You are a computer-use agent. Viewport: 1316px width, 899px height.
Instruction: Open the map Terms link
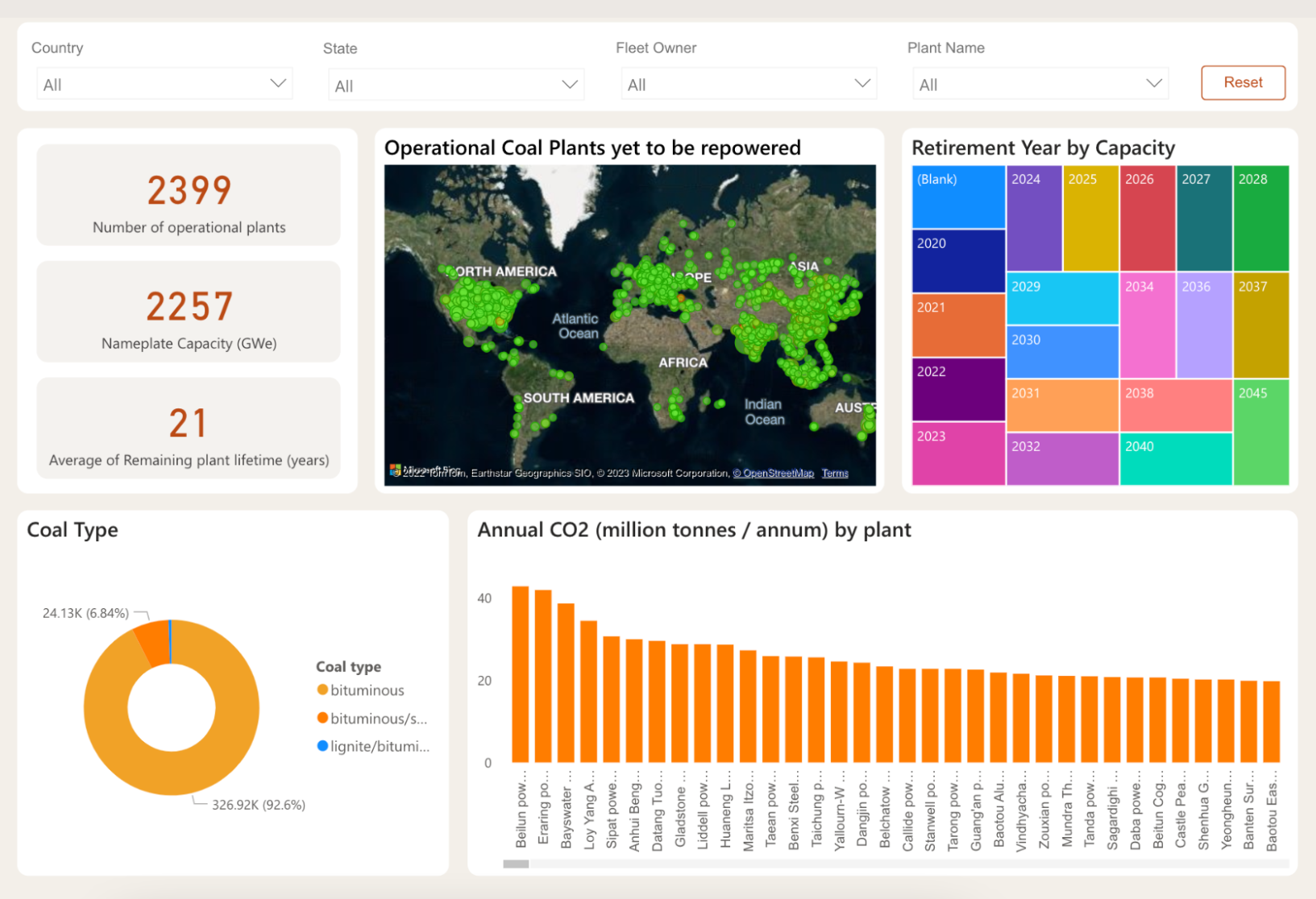pos(835,473)
